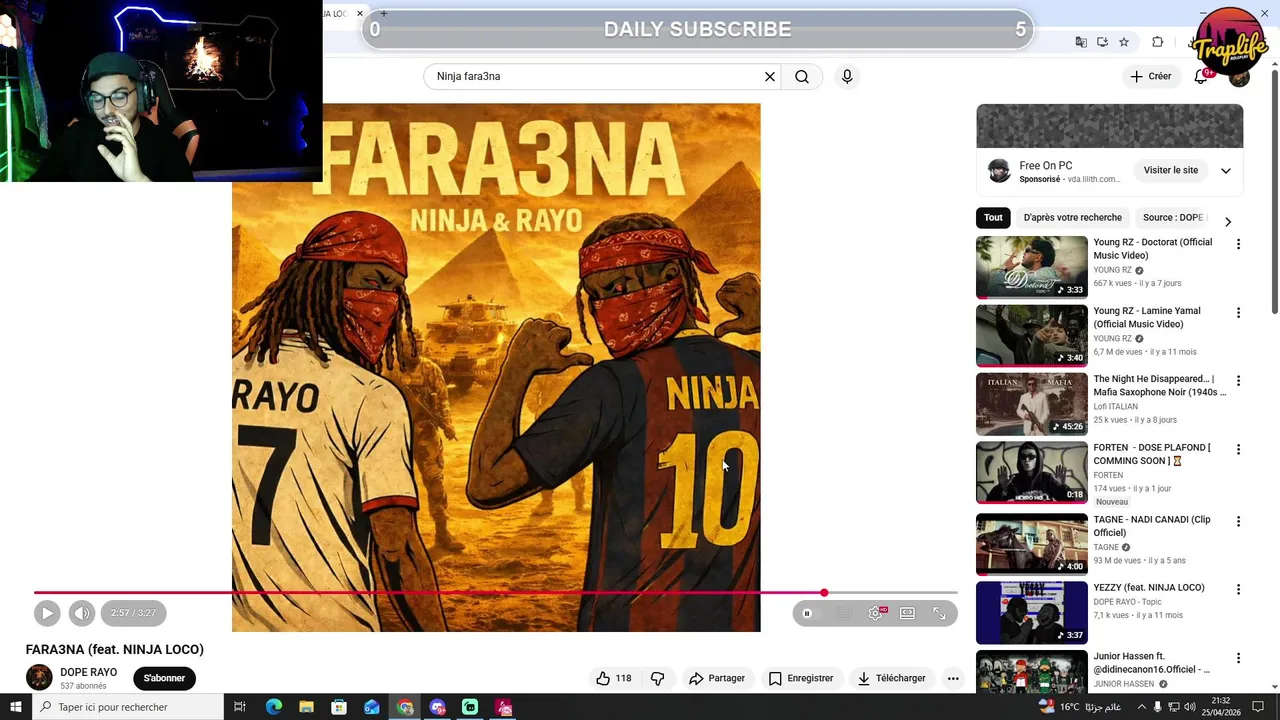Open the Créer menu
1280x720 pixels.
pos(1150,76)
